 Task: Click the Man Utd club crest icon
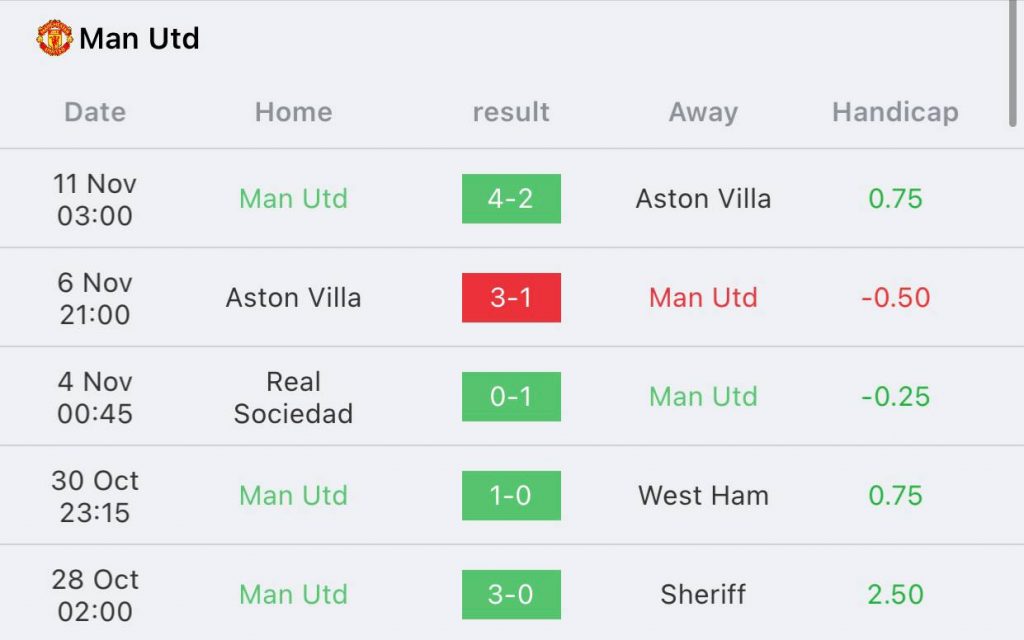54,38
